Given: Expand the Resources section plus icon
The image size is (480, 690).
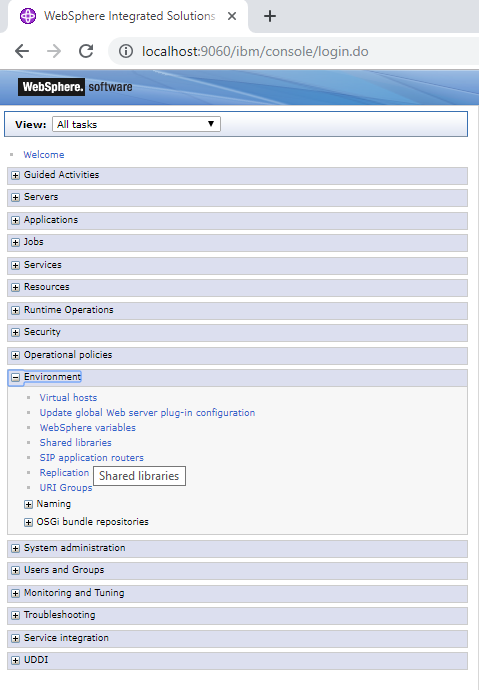Looking at the screenshot, I should tap(15, 287).
